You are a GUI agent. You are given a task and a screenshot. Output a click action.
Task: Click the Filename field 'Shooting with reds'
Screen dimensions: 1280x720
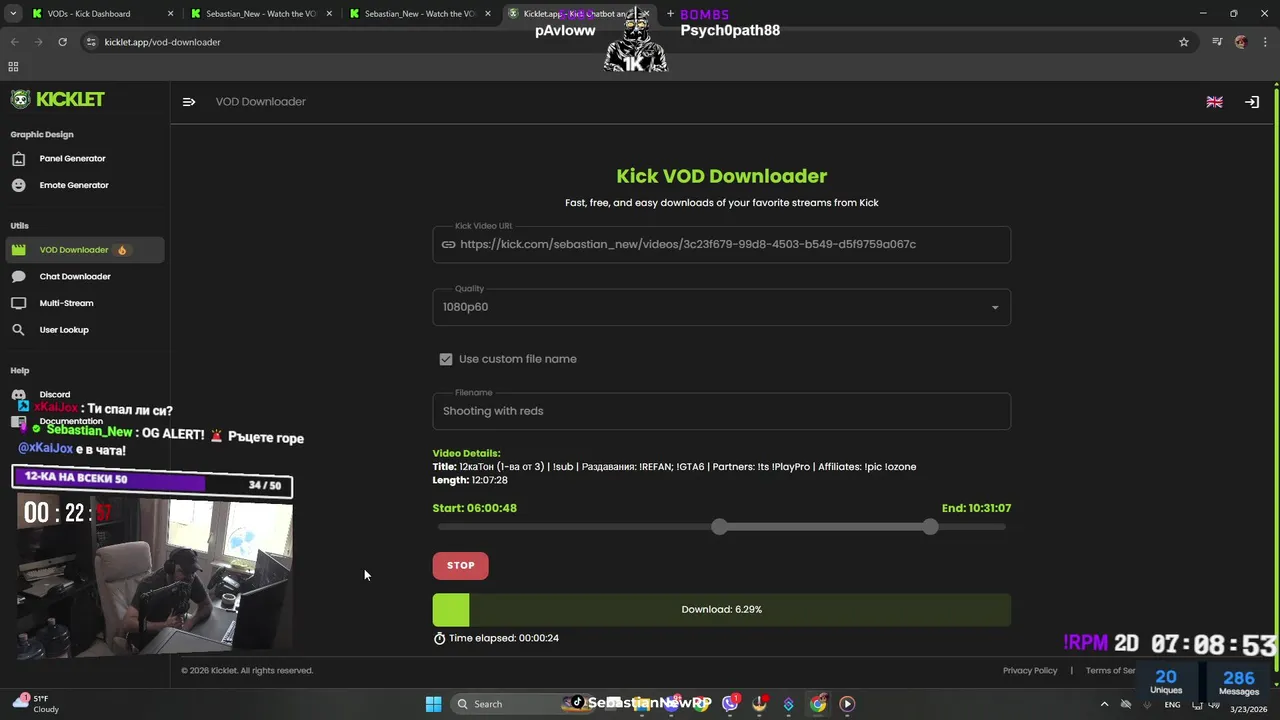721,411
